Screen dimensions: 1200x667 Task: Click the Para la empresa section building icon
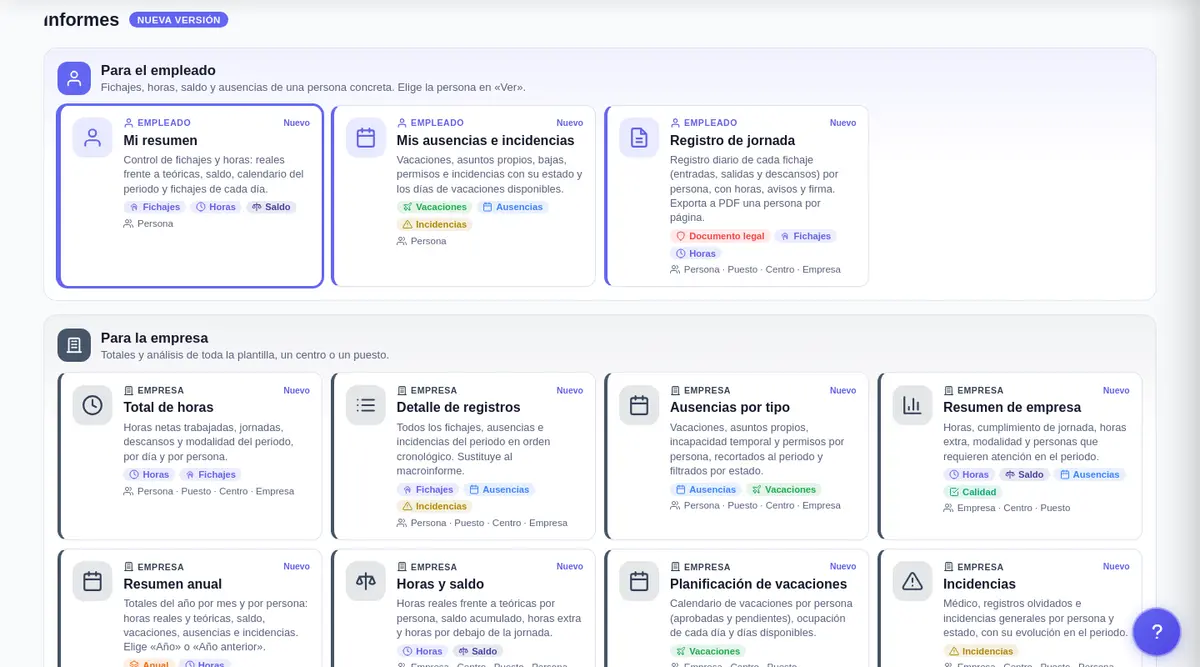pyautogui.click(x=74, y=346)
